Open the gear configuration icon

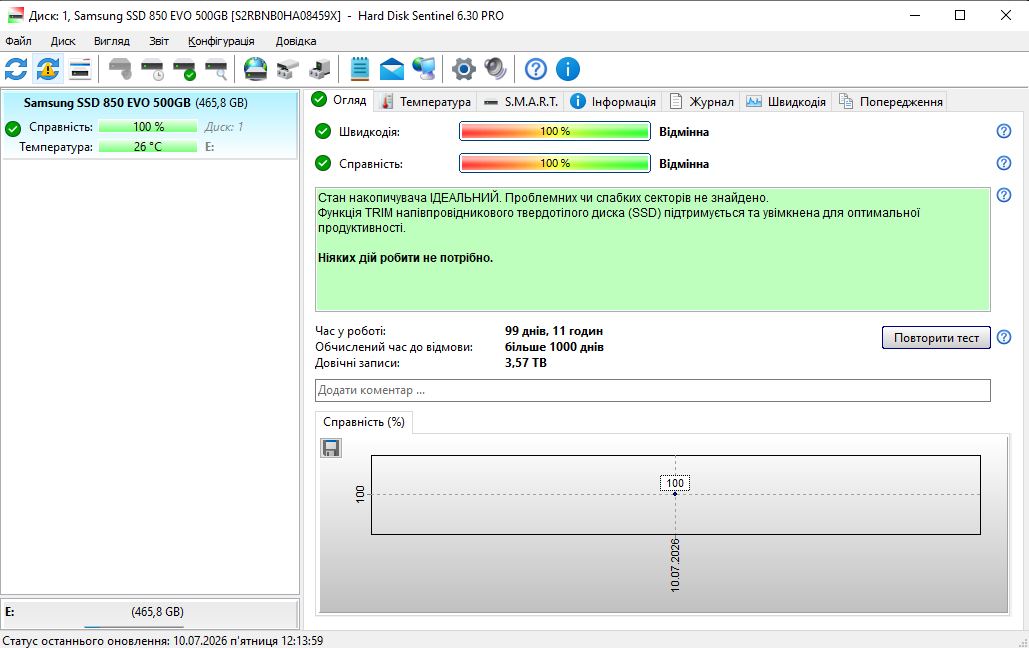coord(463,69)
